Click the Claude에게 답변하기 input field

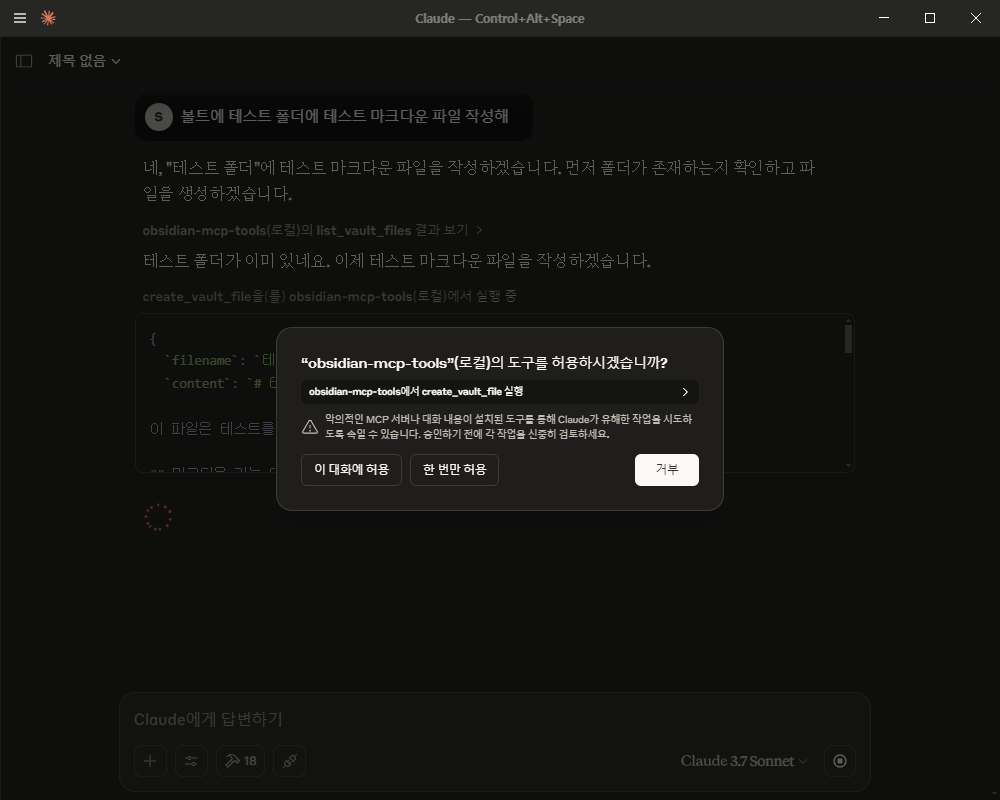(x=494, y=719)
